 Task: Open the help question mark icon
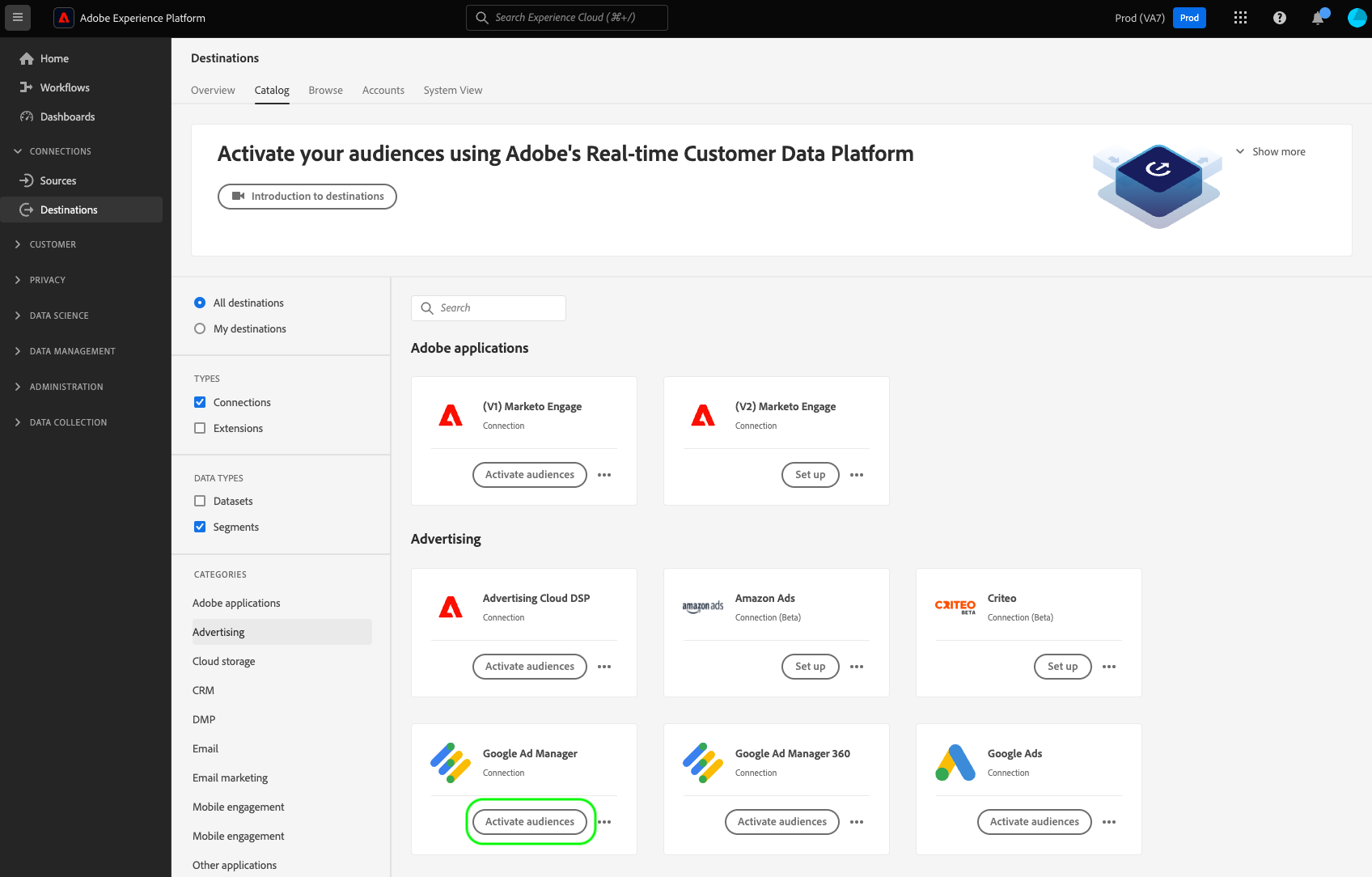1279,18
